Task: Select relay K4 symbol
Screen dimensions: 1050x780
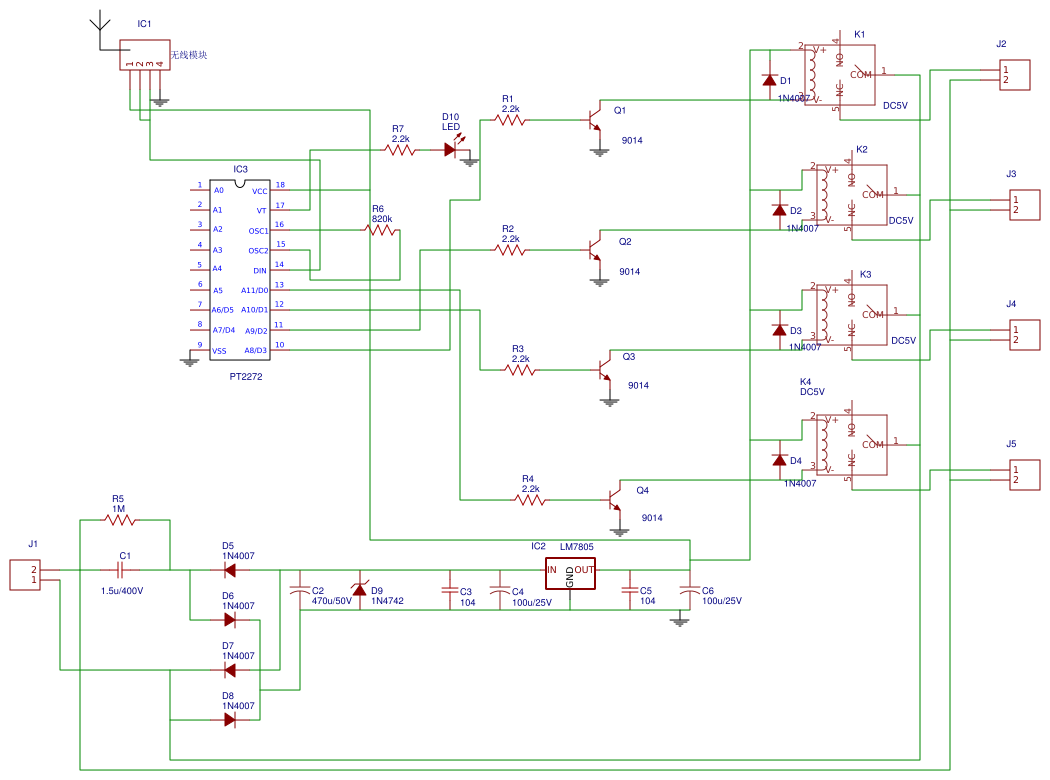Action: pyautogui.click(x=852, y=445)
